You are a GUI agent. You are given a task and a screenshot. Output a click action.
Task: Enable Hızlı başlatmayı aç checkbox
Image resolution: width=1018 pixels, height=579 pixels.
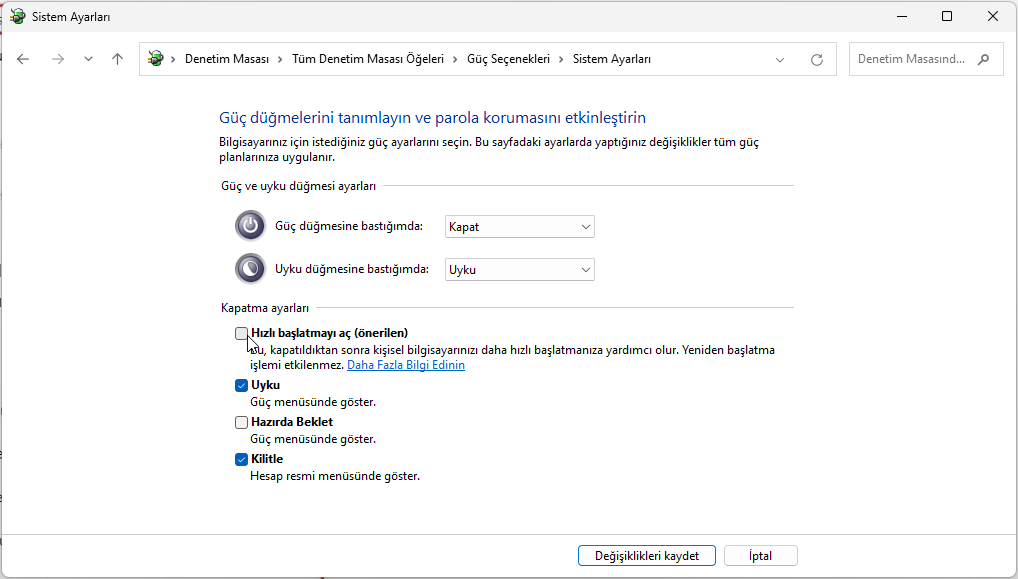242,333
